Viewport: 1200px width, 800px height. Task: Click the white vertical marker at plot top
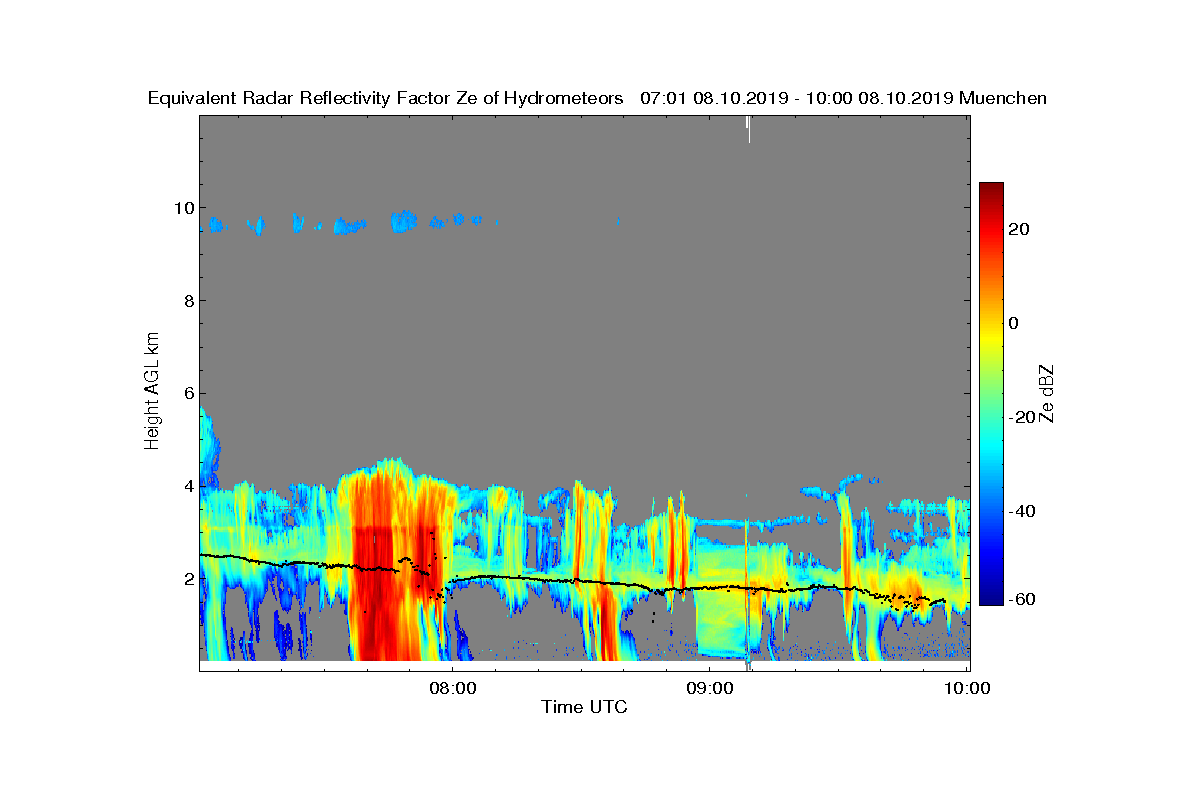tap(748, 129)
